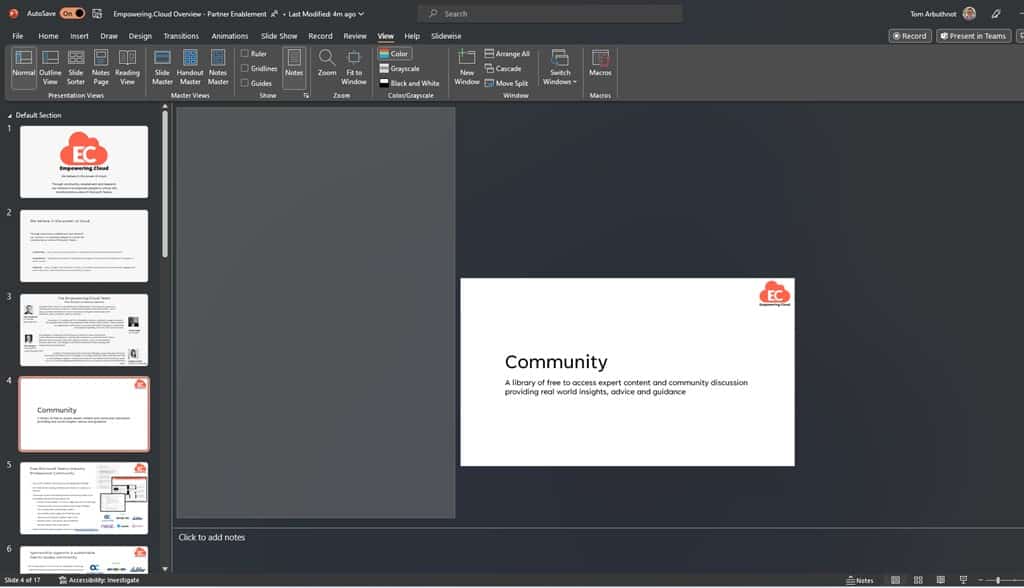Fit slide to window
The height and width of the screenshot is (588, 1024).
(353, 68)
